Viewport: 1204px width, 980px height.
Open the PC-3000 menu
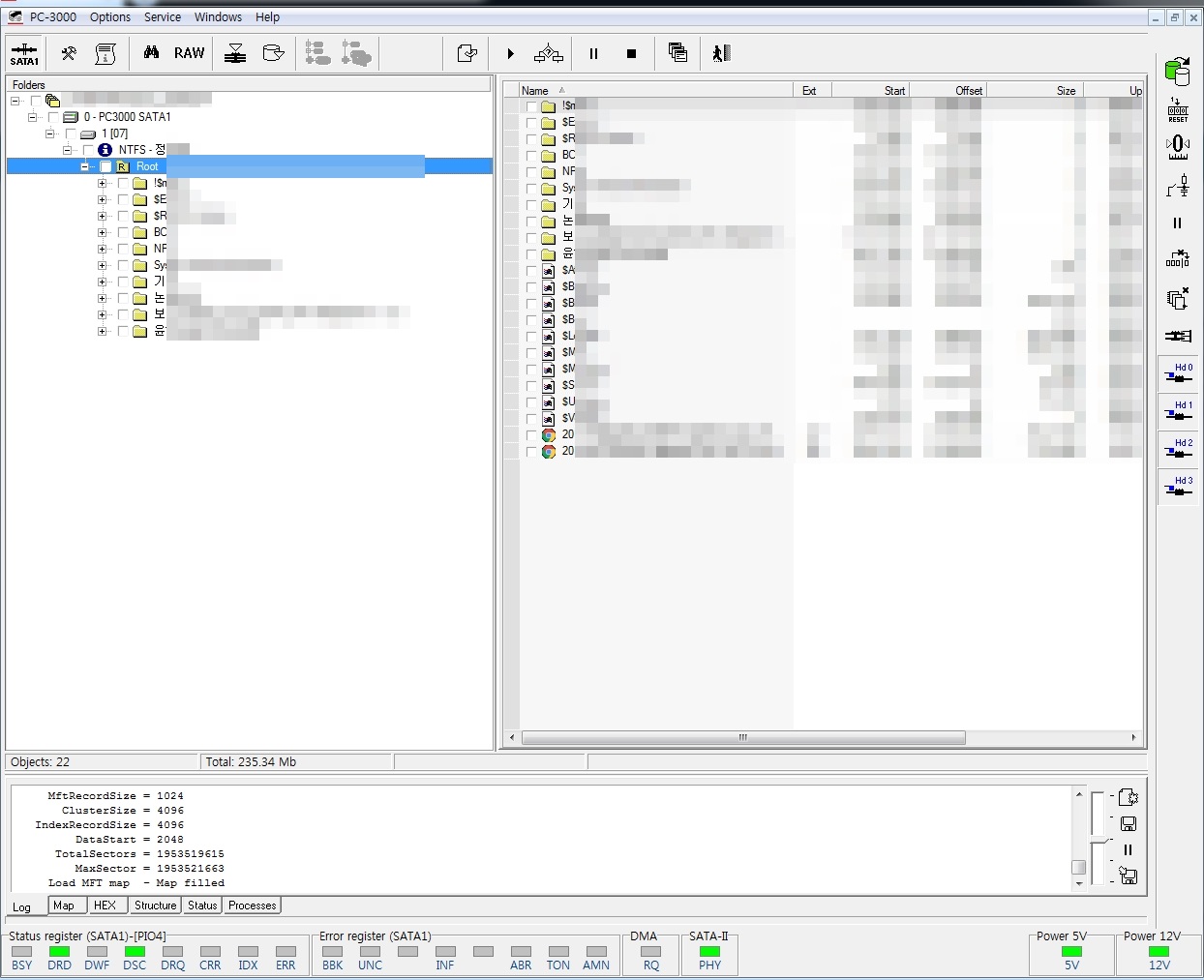(x=53, y=17)
